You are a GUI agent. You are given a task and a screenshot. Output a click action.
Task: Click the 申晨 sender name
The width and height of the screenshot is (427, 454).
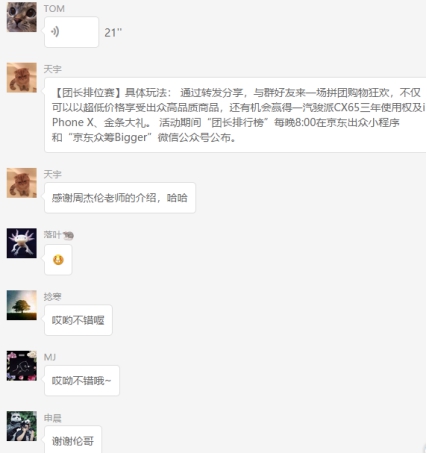pos(53,418)
